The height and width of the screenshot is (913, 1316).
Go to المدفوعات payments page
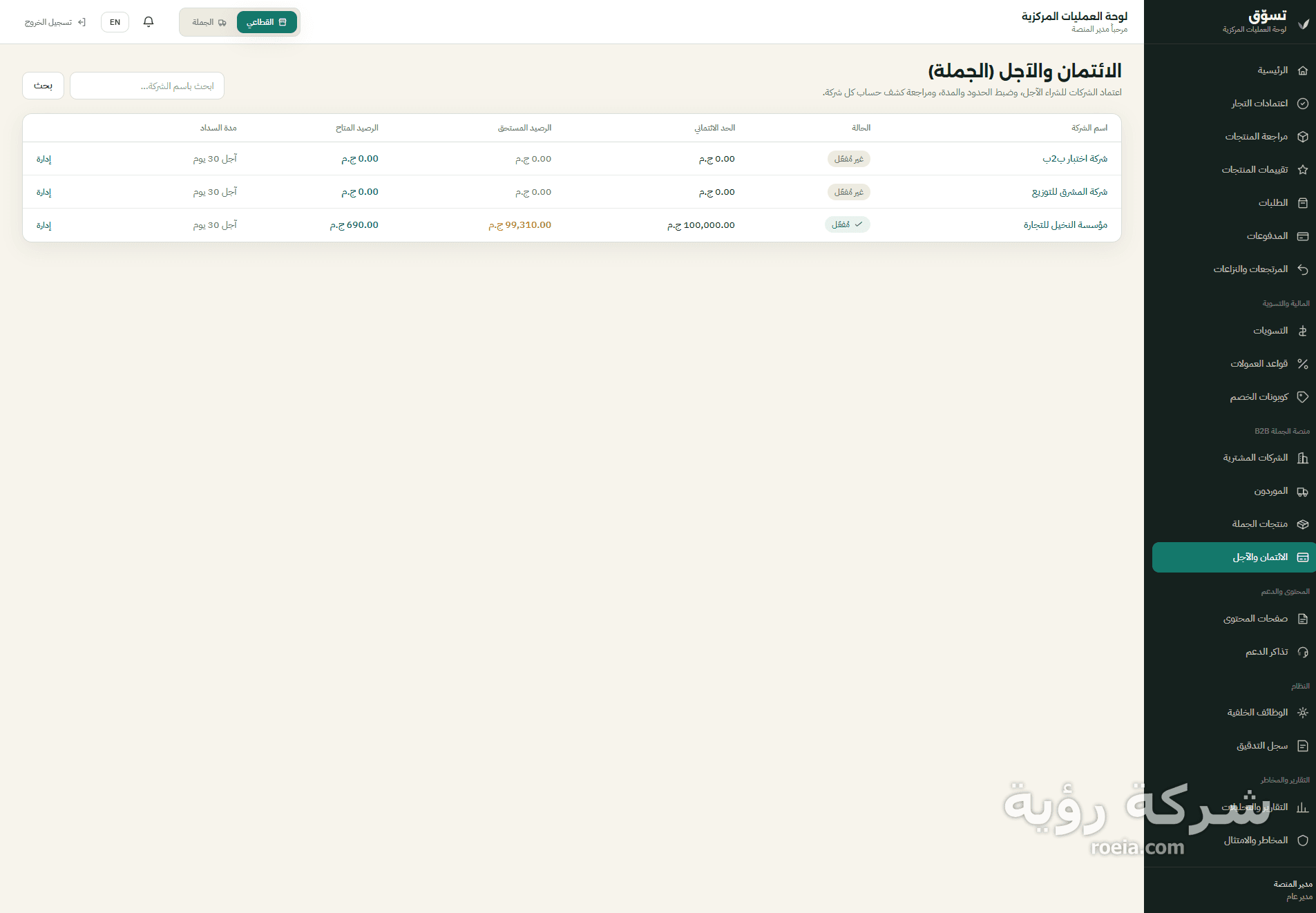(x=1230, y=236)
